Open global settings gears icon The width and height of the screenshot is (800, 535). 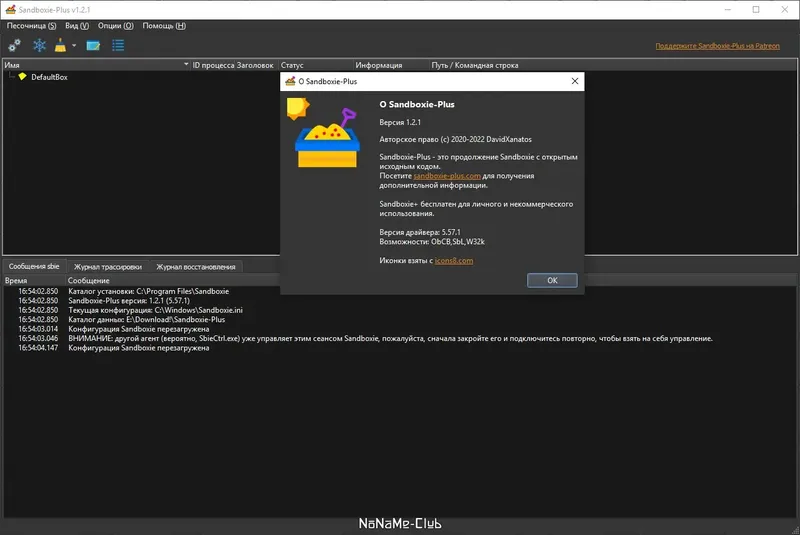click(14, 46)
